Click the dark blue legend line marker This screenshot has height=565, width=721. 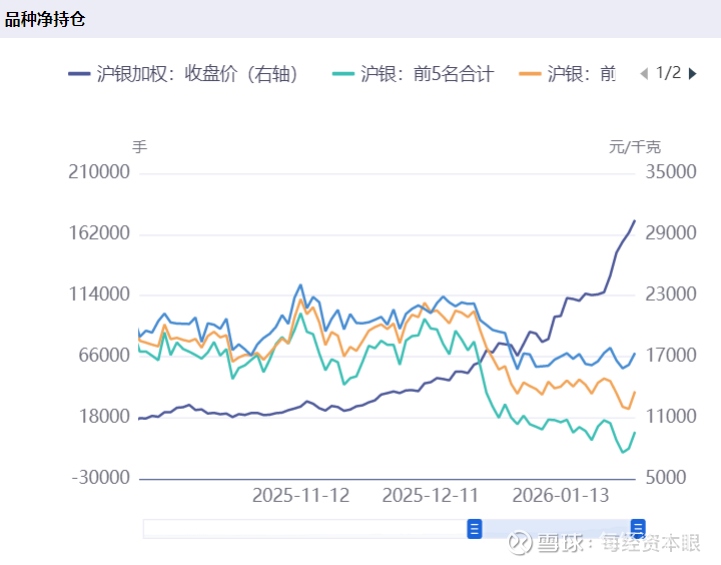(x=80, y=74)
